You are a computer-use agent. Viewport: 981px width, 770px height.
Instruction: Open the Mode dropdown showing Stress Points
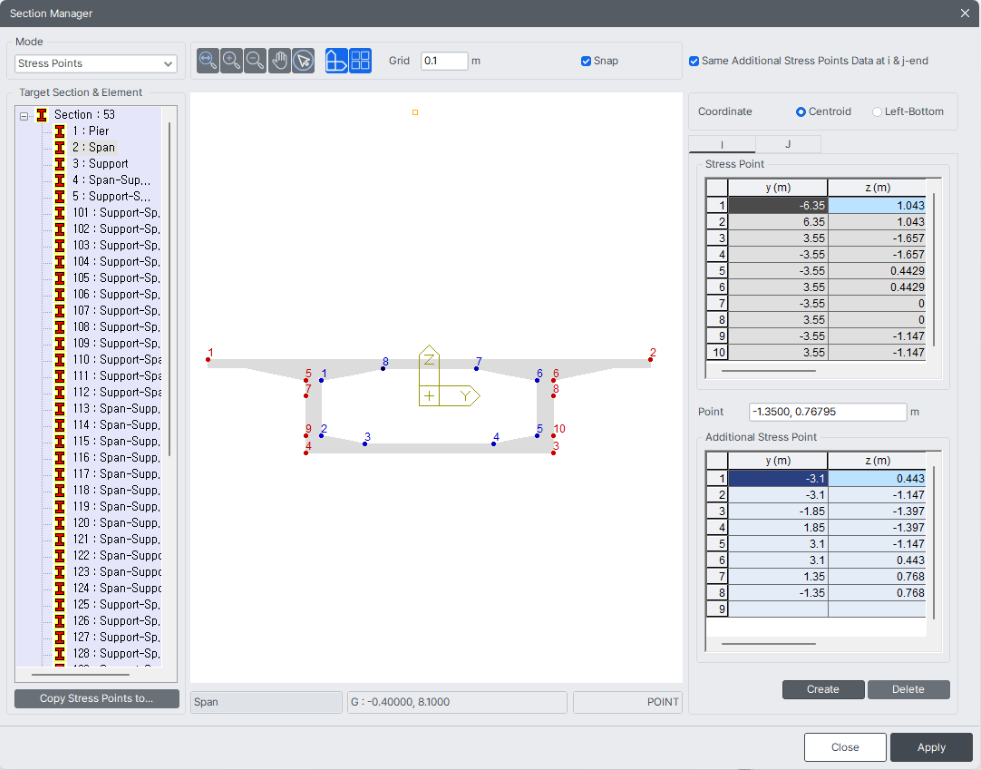(96, 63)
